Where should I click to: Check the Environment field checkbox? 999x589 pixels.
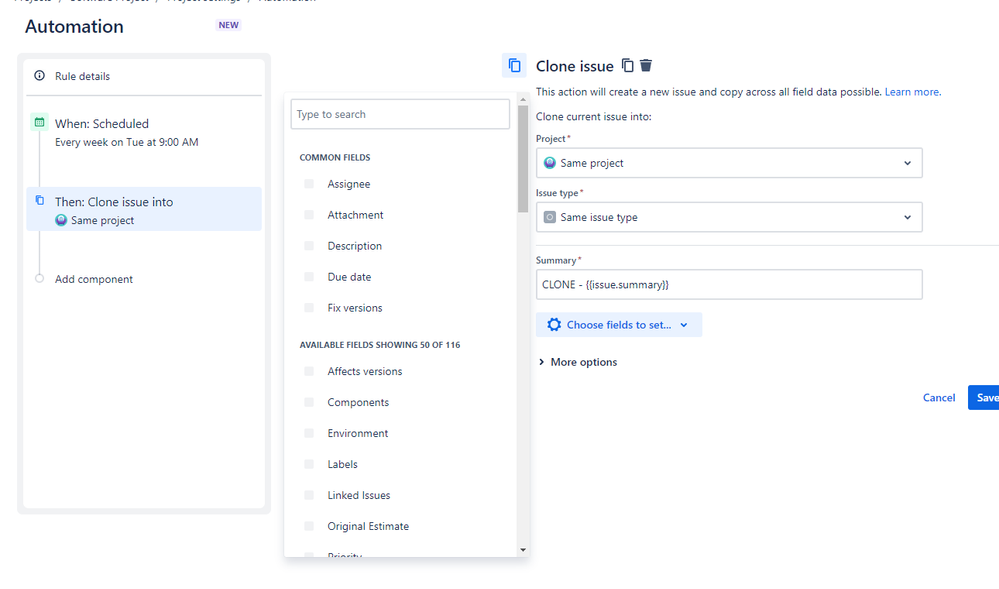309,433
